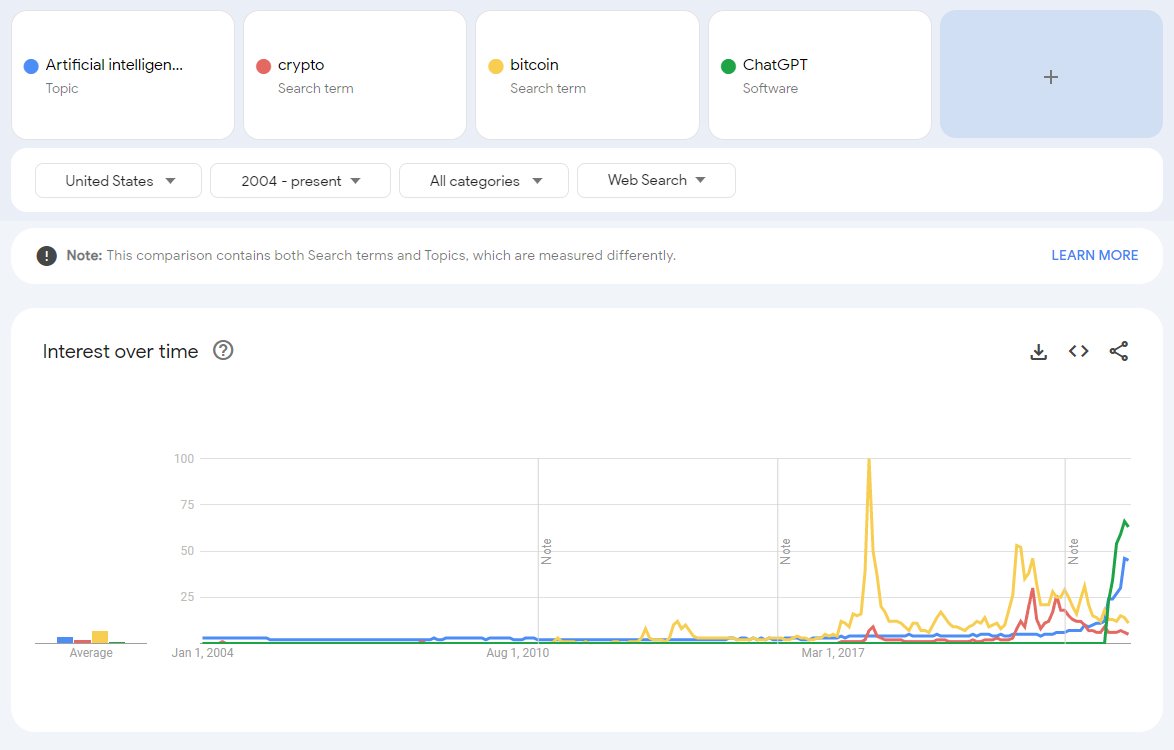Click the blue dot for Artificial intelligence
The image size is (1174, 750).
31,67
